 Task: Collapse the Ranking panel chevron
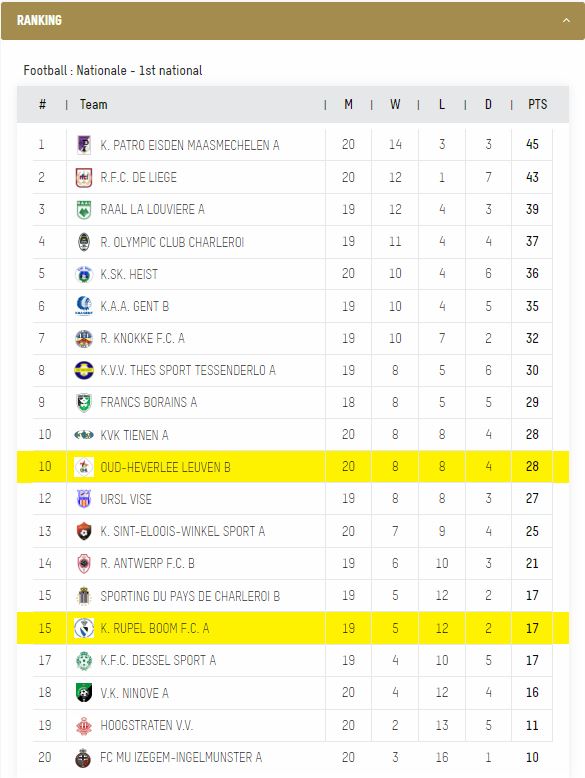(566, 21)
